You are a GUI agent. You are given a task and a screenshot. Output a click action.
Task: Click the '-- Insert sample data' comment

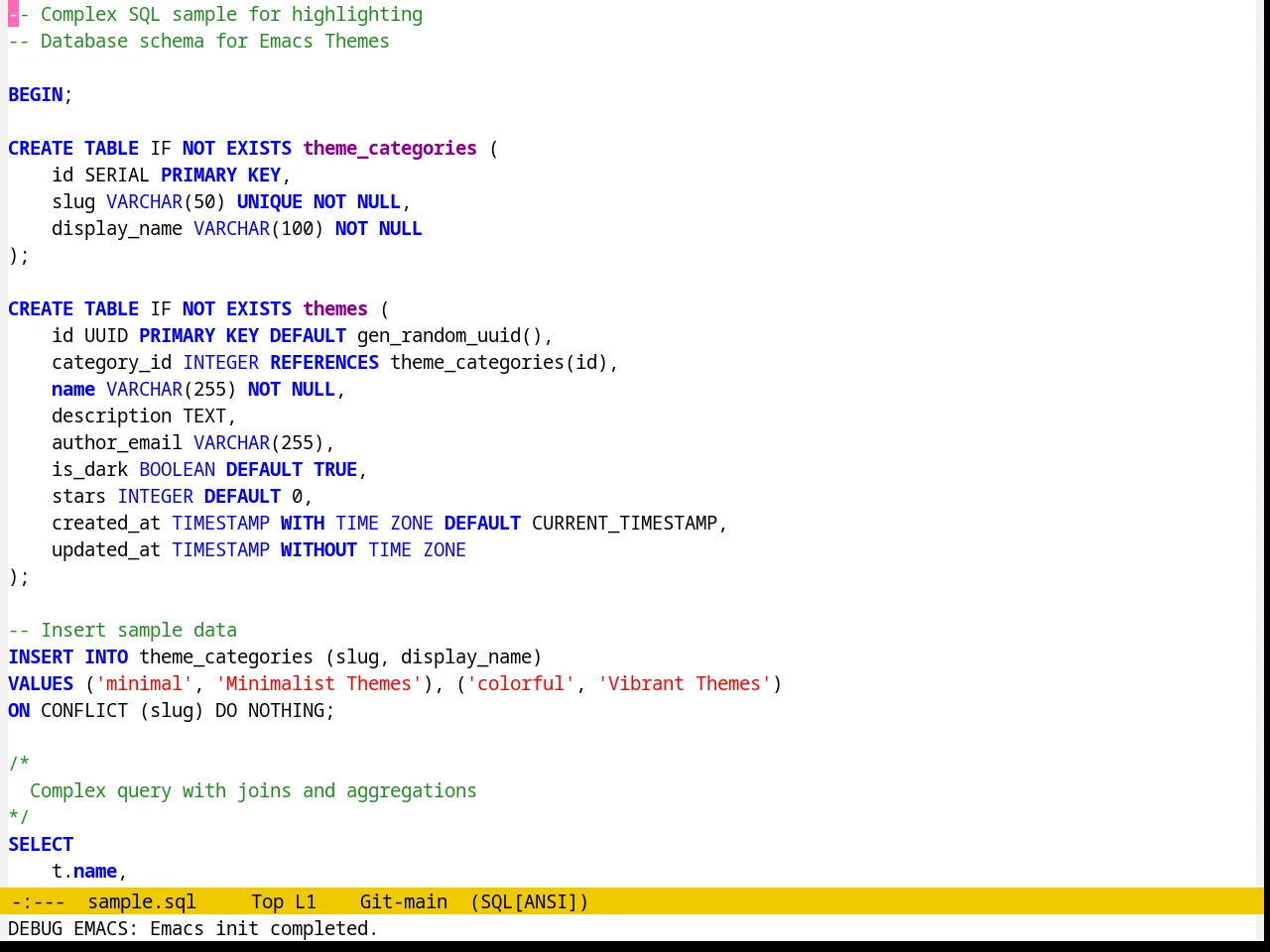[x=122, y=630]
